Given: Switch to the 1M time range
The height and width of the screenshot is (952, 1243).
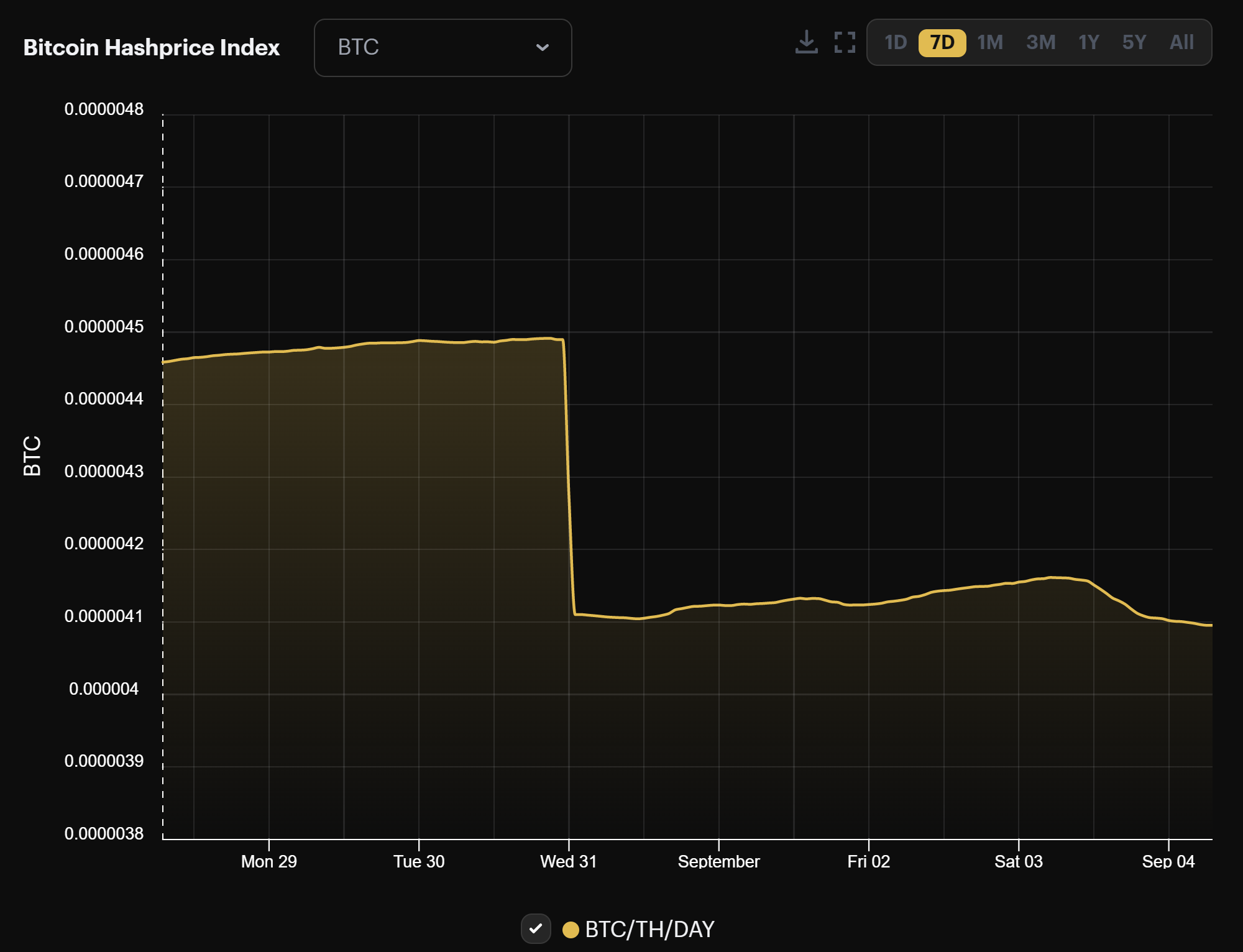Looking at the screenshot, I should (x=990, y=42).
